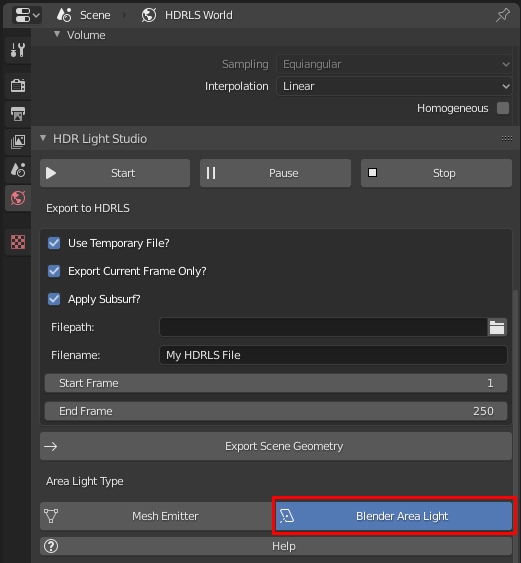
Task: Uncheck Use Temporary File?
Action: click(54, 243)
